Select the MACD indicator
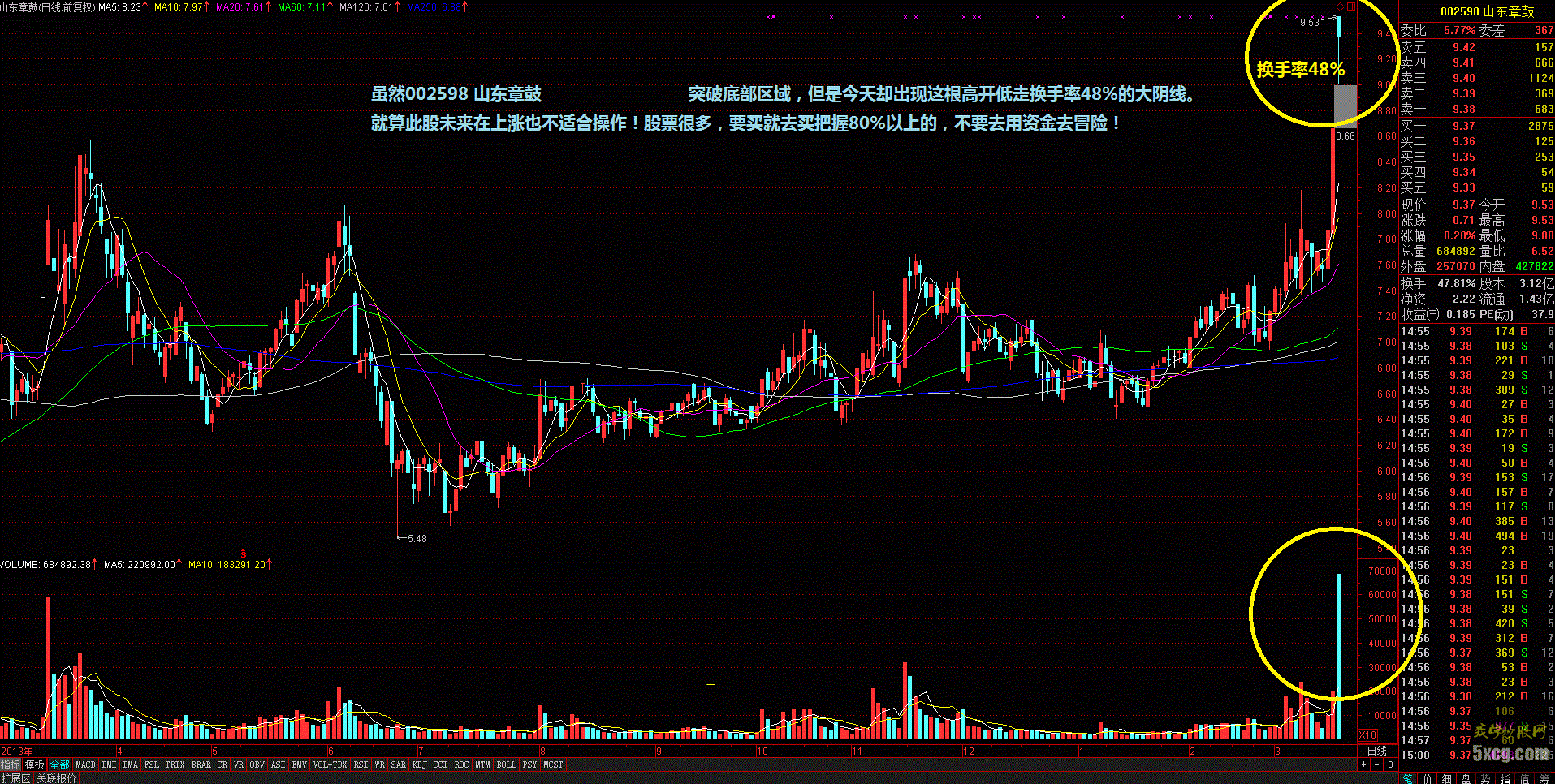The width and height of the screenshot is (1555, 784). (85, 765)
